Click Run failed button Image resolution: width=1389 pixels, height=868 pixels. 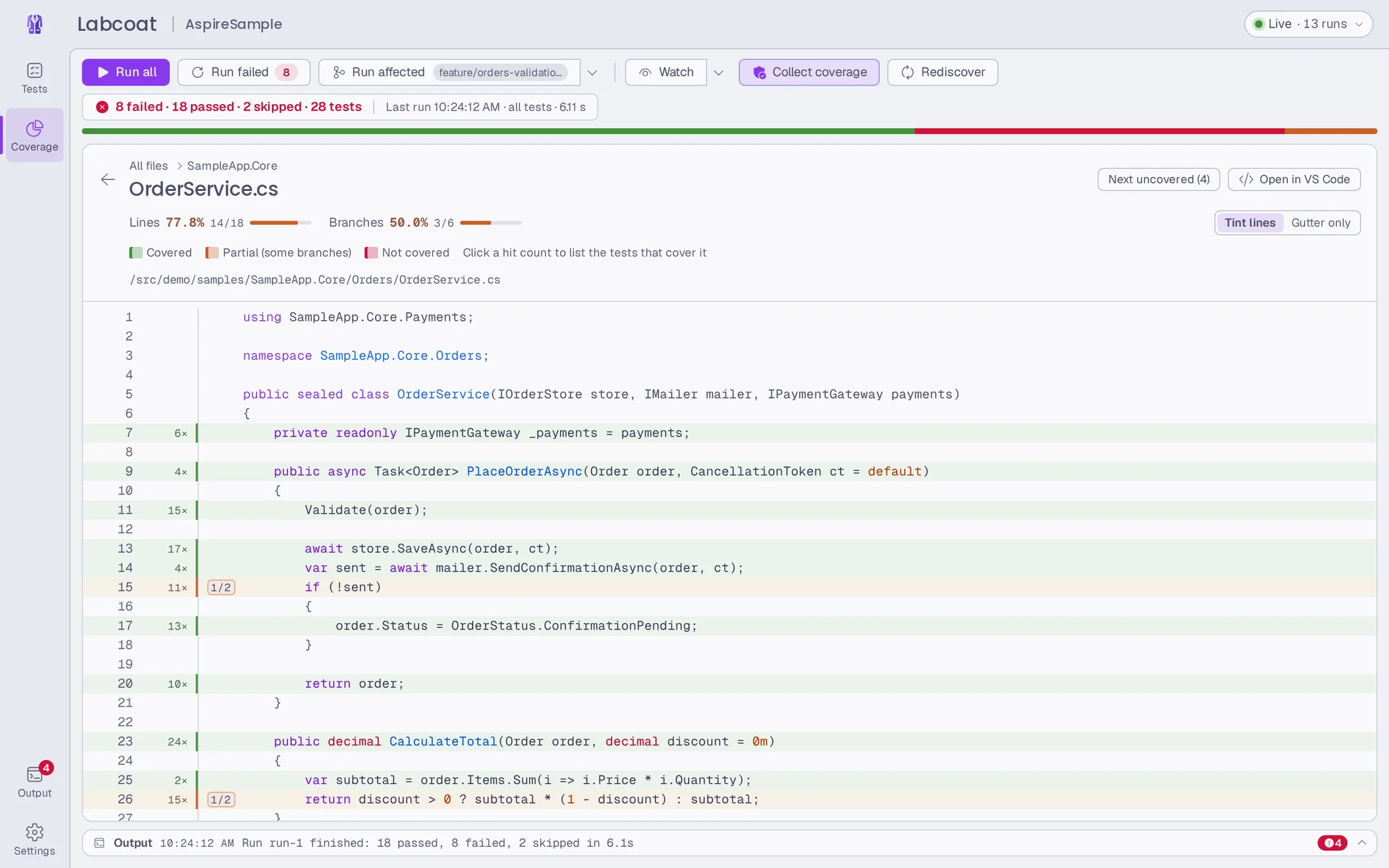coord(244,72)
